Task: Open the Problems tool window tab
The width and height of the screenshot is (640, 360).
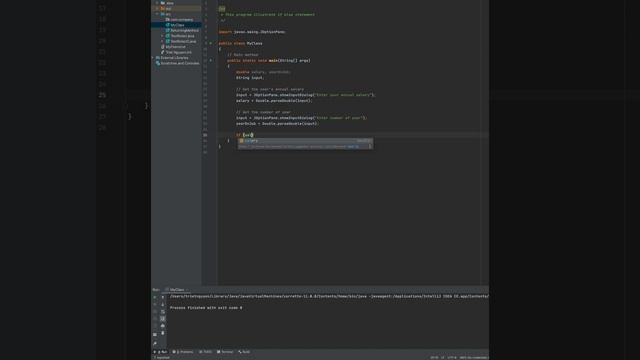Action: point(183,352)
